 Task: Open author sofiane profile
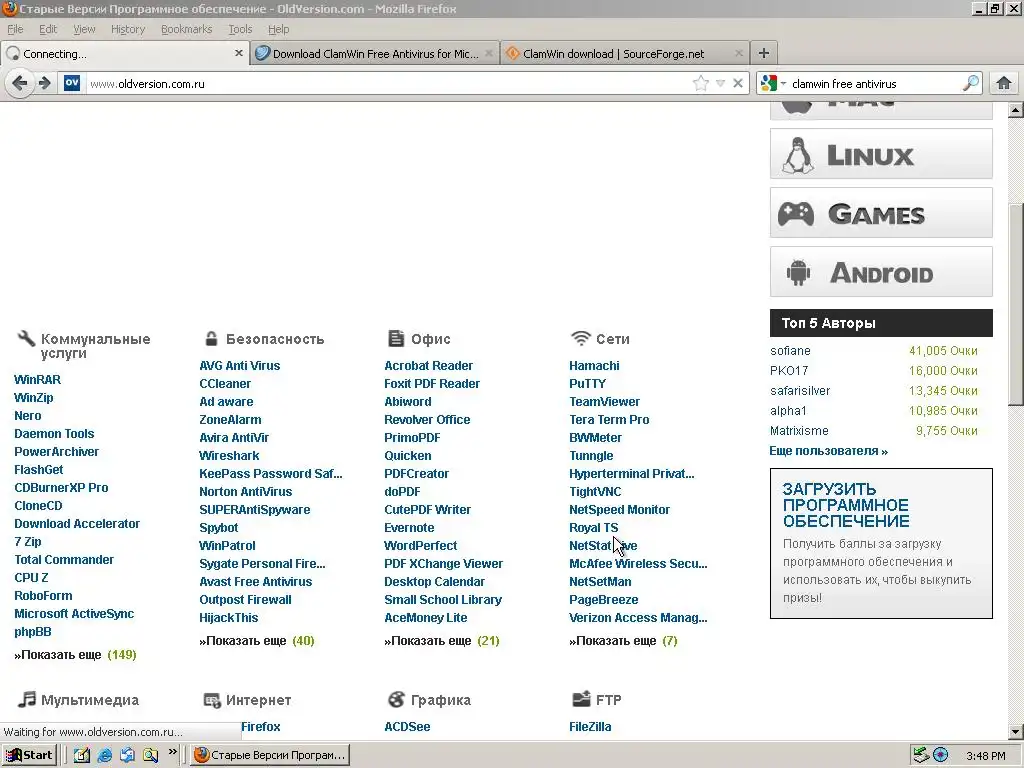click(790, 351)
